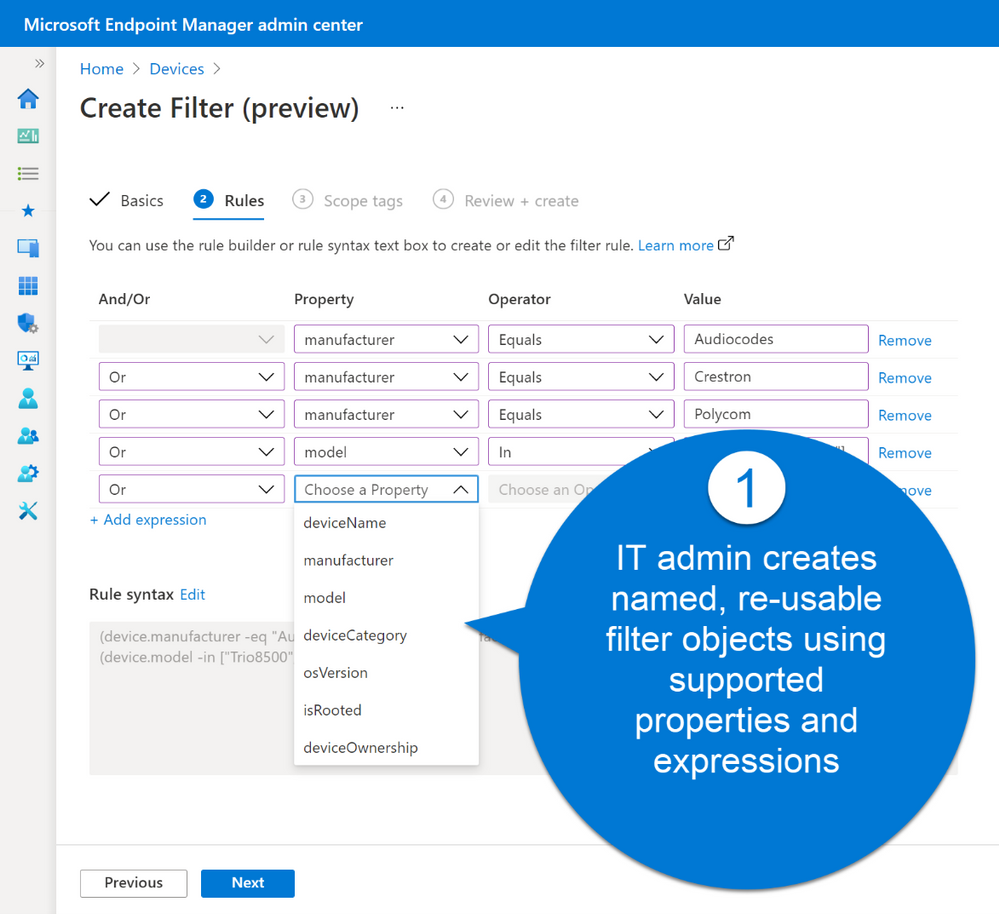
Task: Open And/Or dropdown in Polycom row
Action: (191, 415)
